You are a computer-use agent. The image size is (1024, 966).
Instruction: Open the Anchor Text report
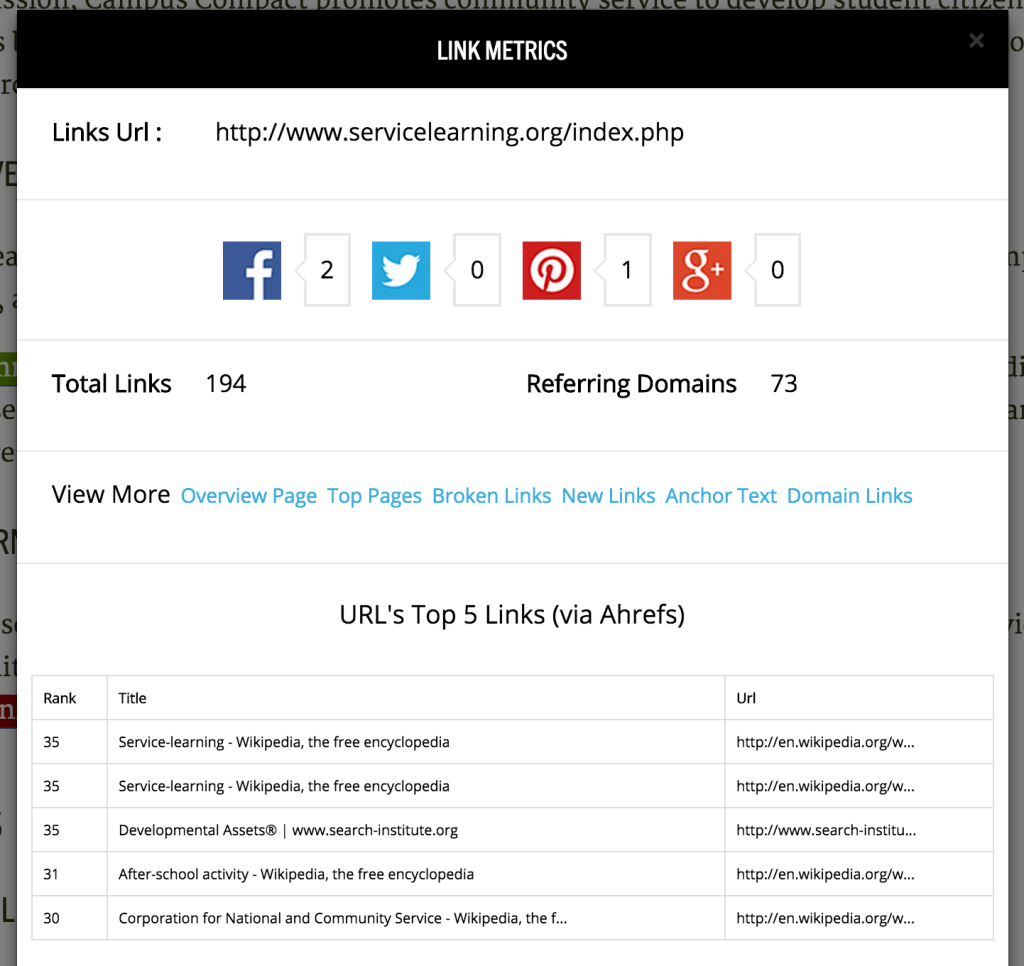tap(720, 495)
